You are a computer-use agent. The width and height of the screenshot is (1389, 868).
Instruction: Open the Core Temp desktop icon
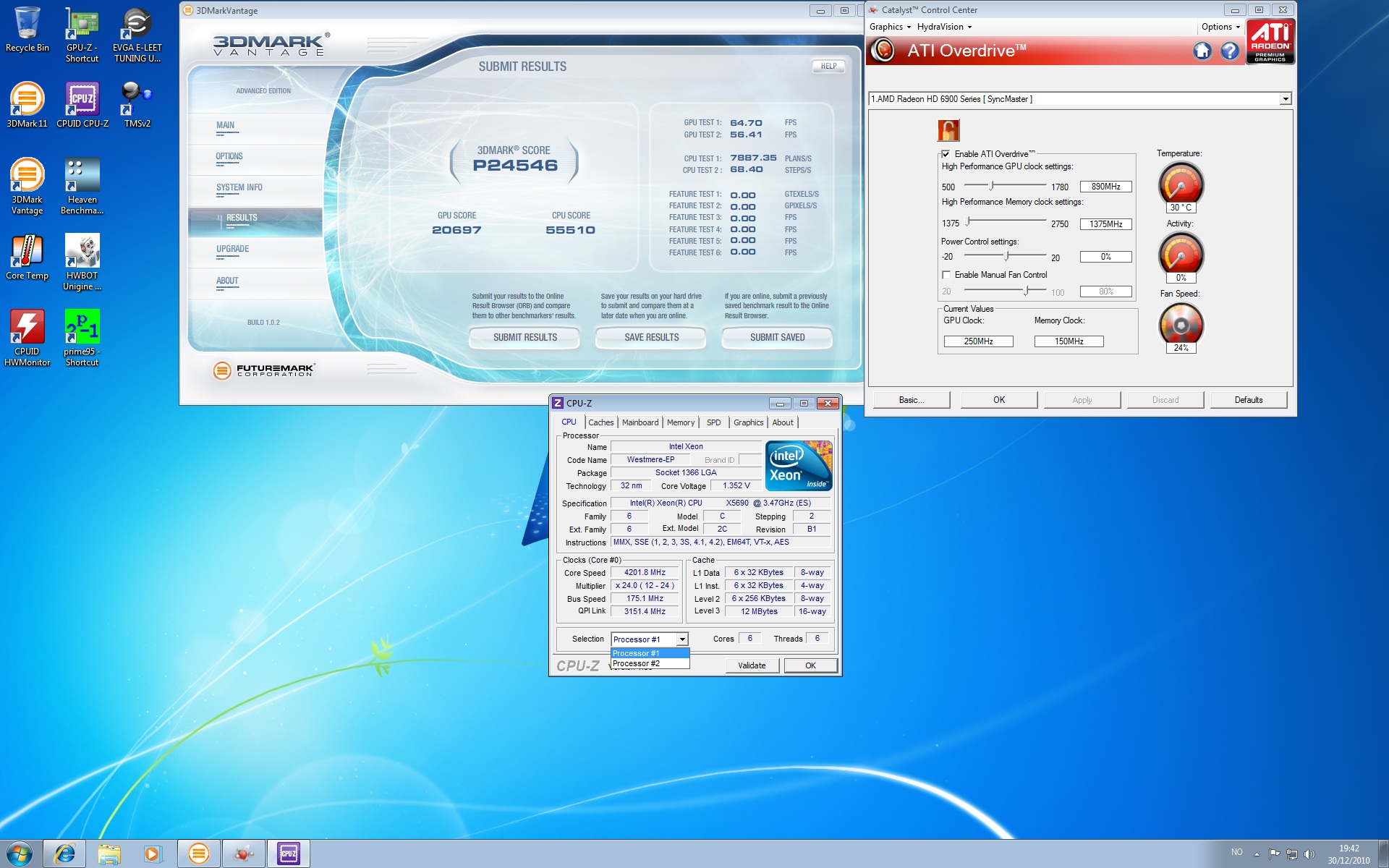tap(27, 257)
